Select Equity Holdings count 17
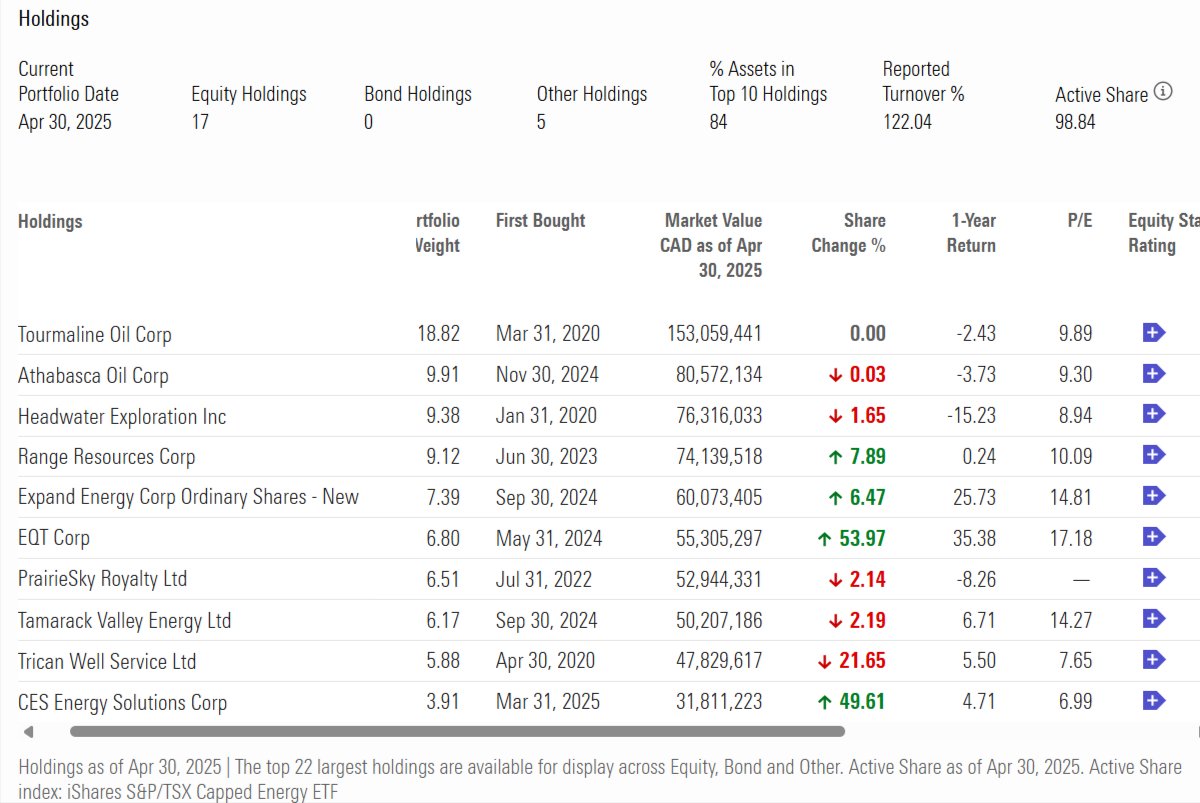This screenshot has width=1200, height=803. pyautogui.click(x=200, y=122)
